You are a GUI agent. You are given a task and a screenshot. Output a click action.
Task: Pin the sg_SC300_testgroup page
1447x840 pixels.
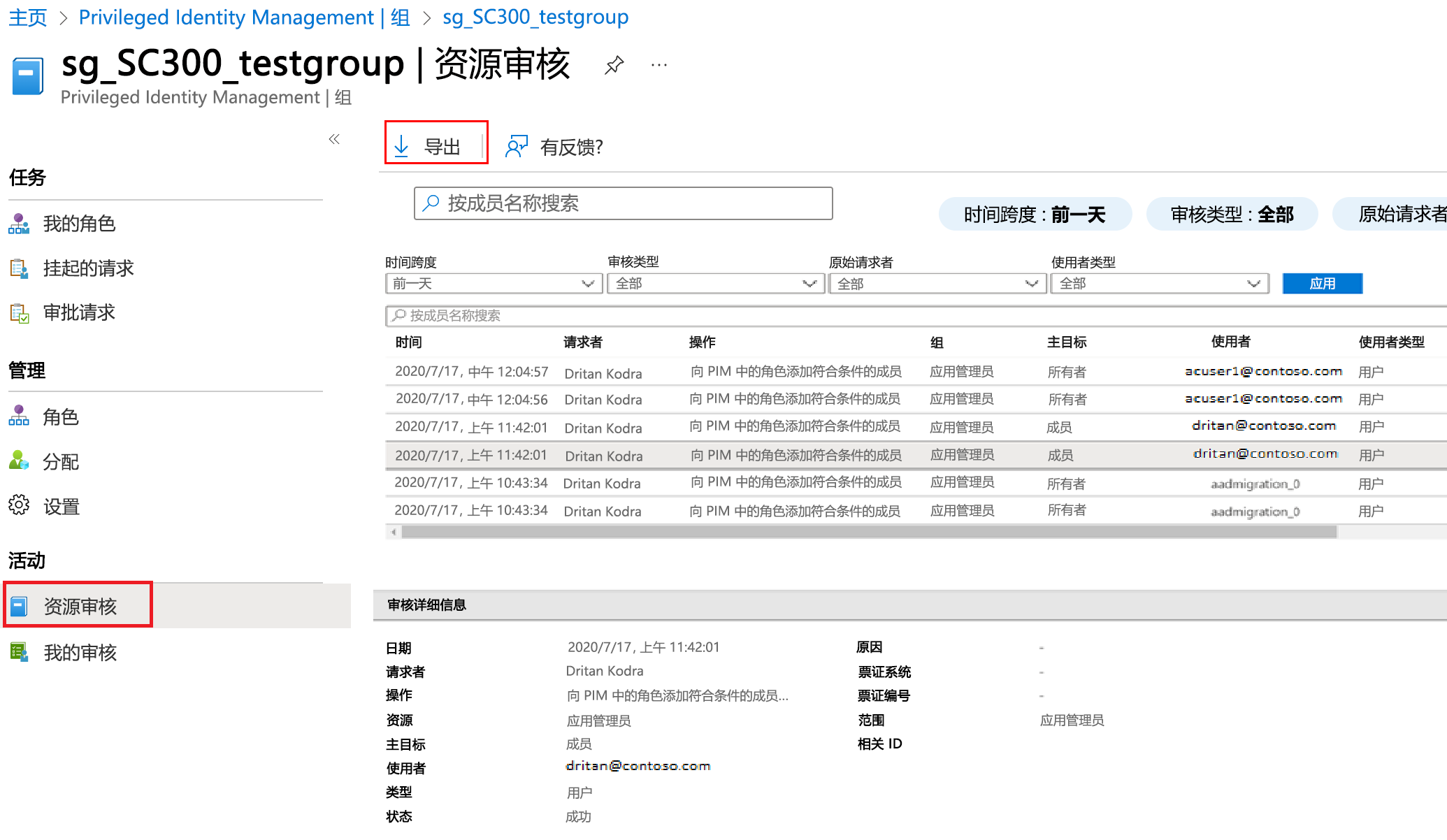click(x=614, y=66)
